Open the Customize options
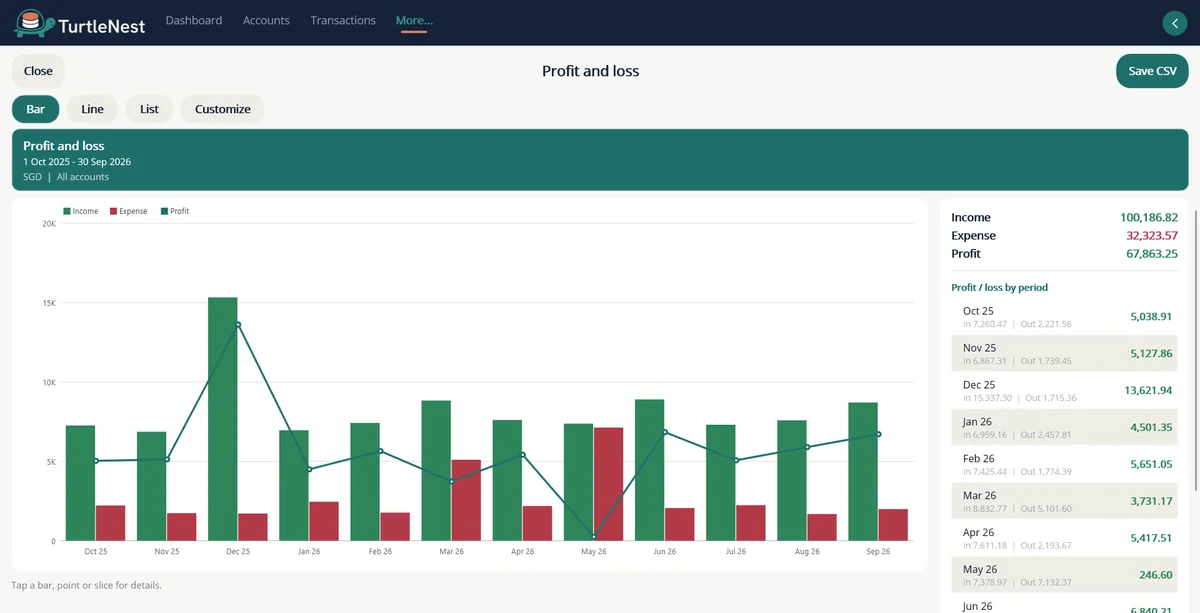The image size is (1200, 613). click(x=223, y=109)
